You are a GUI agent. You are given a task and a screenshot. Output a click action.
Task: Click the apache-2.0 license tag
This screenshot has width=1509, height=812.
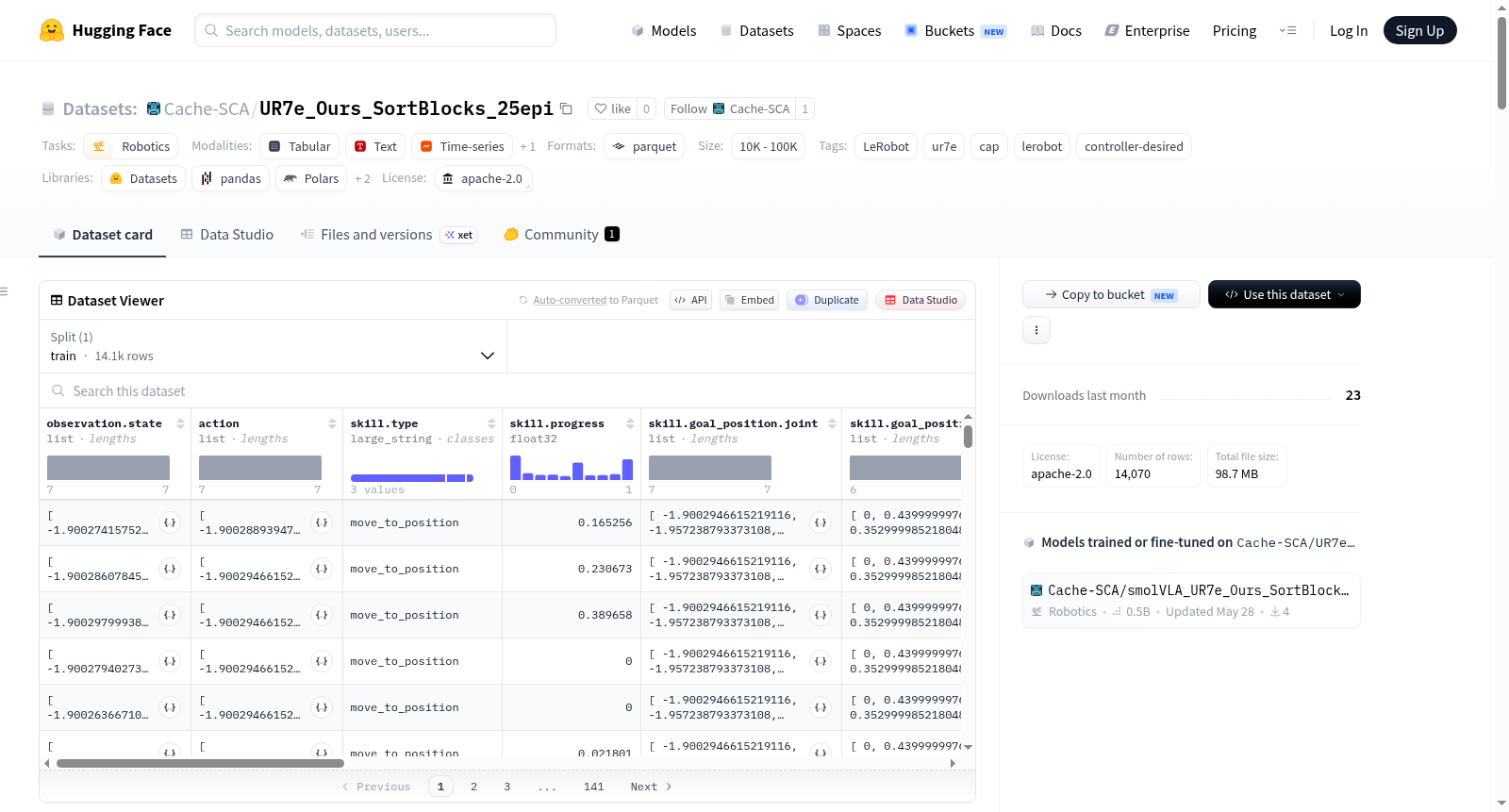click(x=483, y=178)
